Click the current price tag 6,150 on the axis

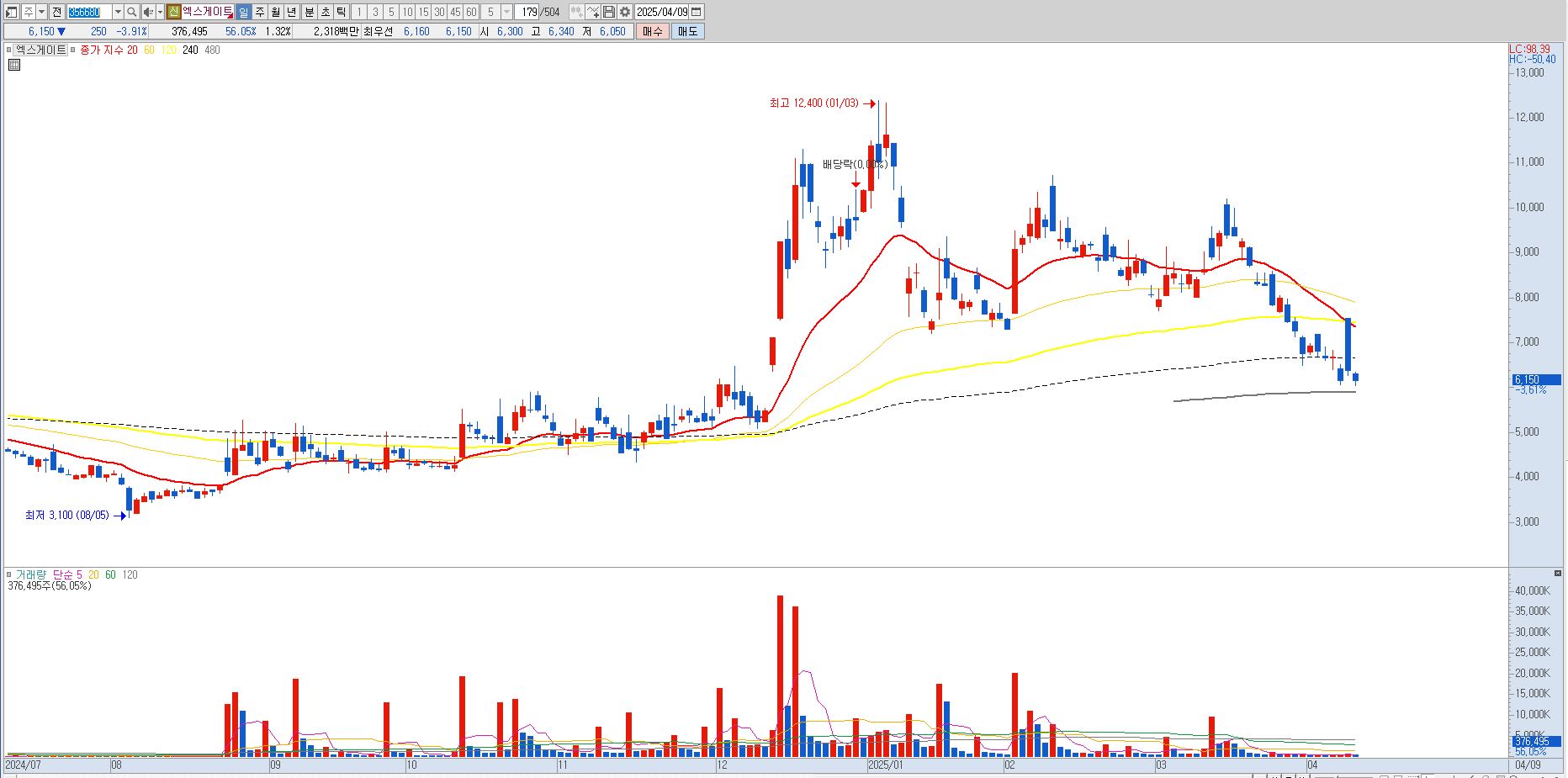tap(1536, 379)
